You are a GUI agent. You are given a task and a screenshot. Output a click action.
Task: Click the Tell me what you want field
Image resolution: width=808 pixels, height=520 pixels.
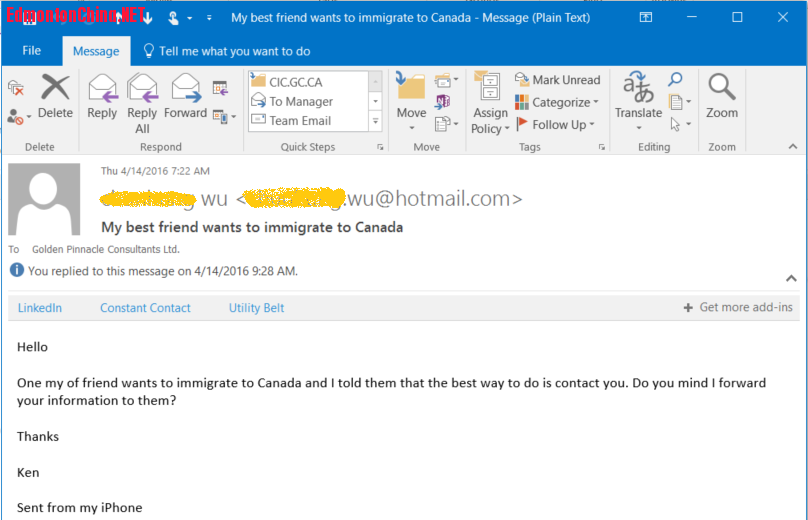234,51
